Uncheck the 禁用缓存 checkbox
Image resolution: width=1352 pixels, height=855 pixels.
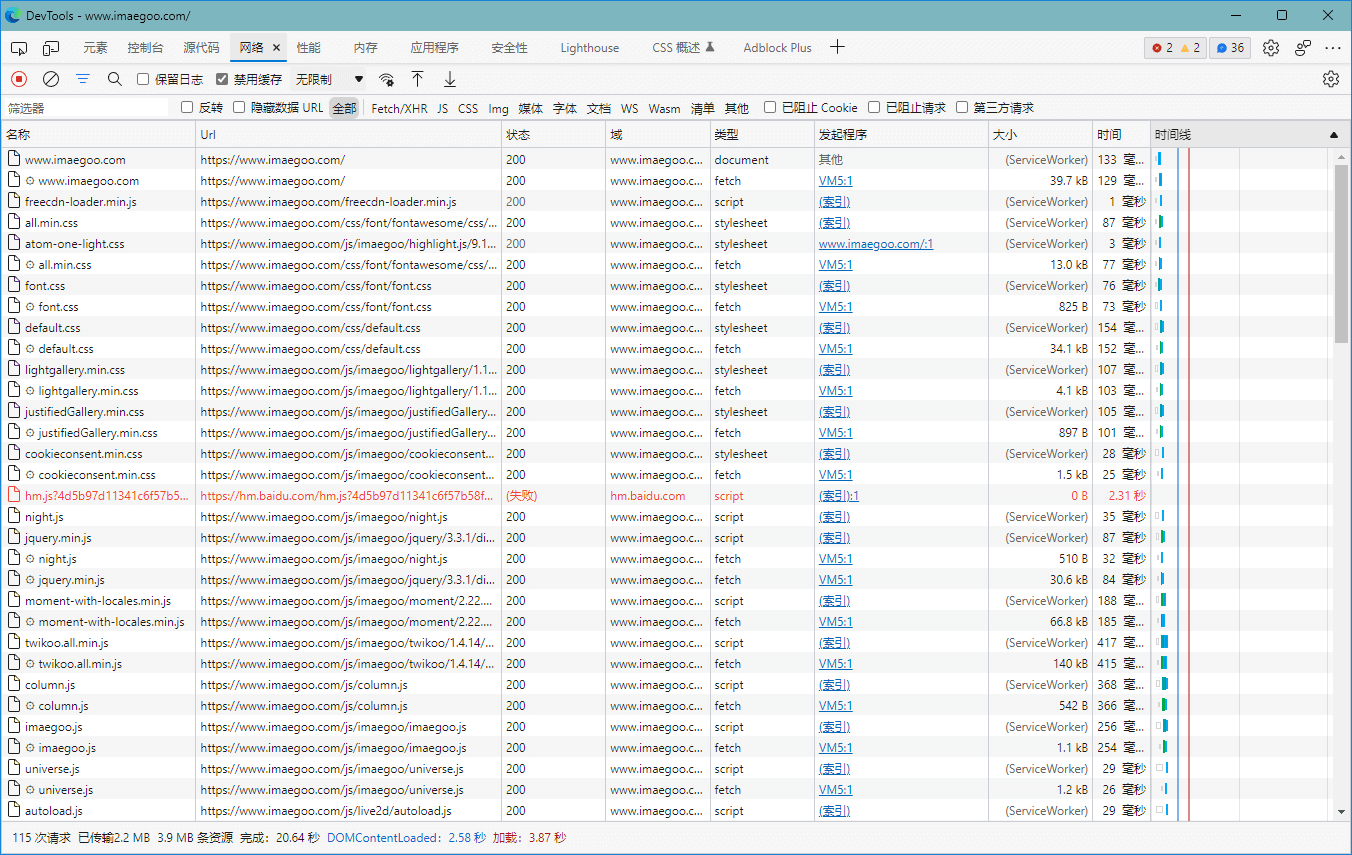coord(223,79)
